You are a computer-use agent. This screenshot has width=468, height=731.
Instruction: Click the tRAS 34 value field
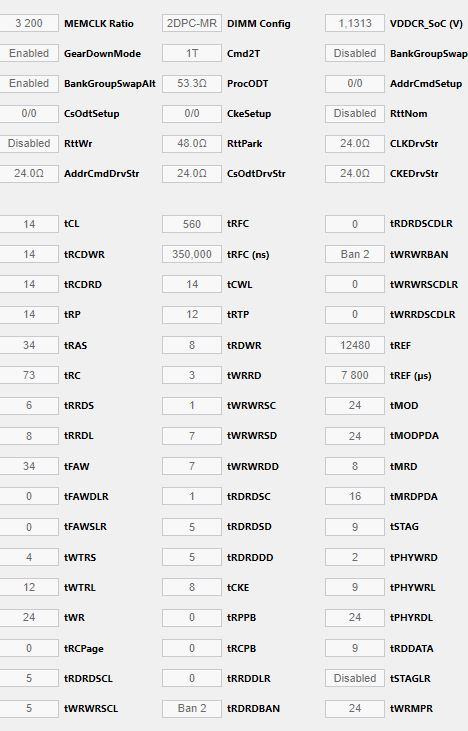click(x=29, y=345)
